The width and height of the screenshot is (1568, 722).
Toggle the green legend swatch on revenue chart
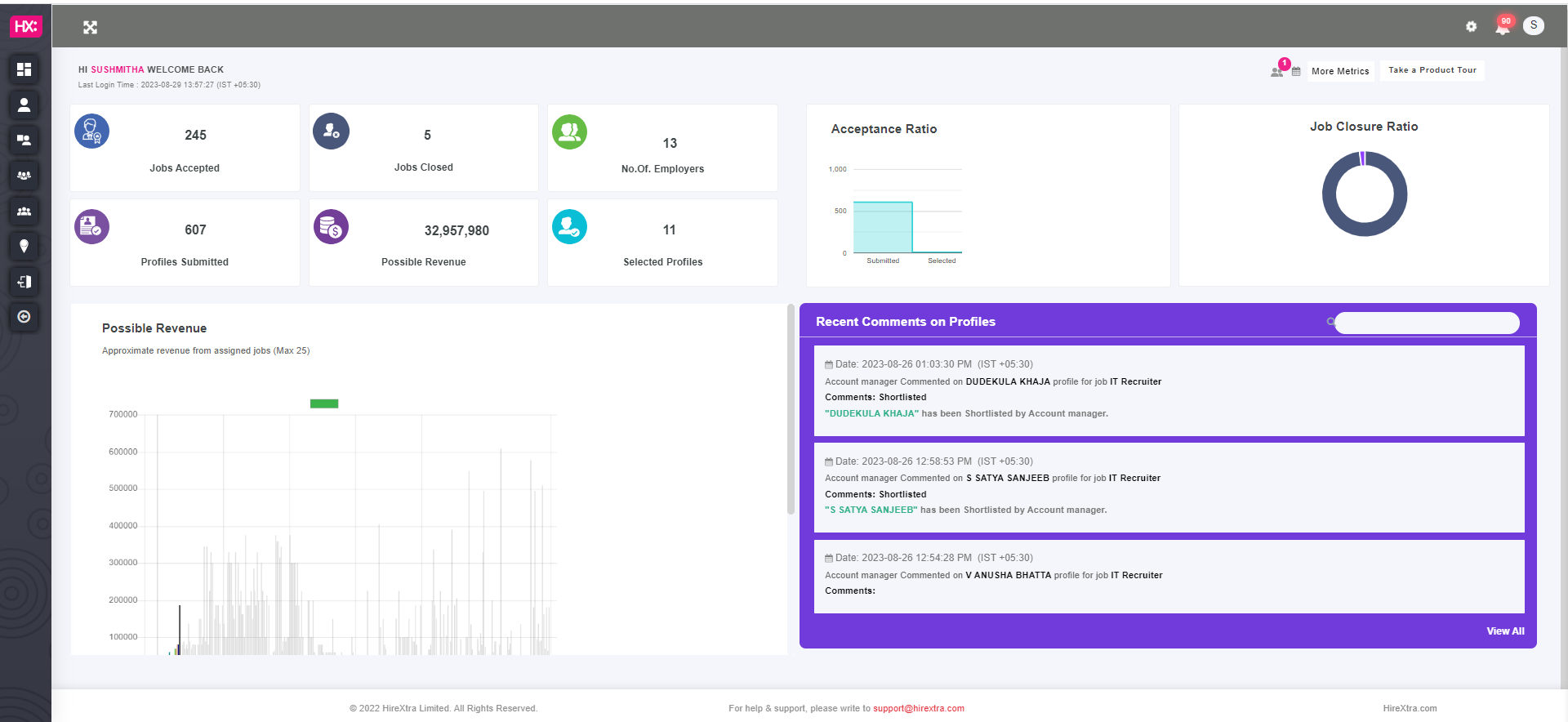click(x=324, y=403)
